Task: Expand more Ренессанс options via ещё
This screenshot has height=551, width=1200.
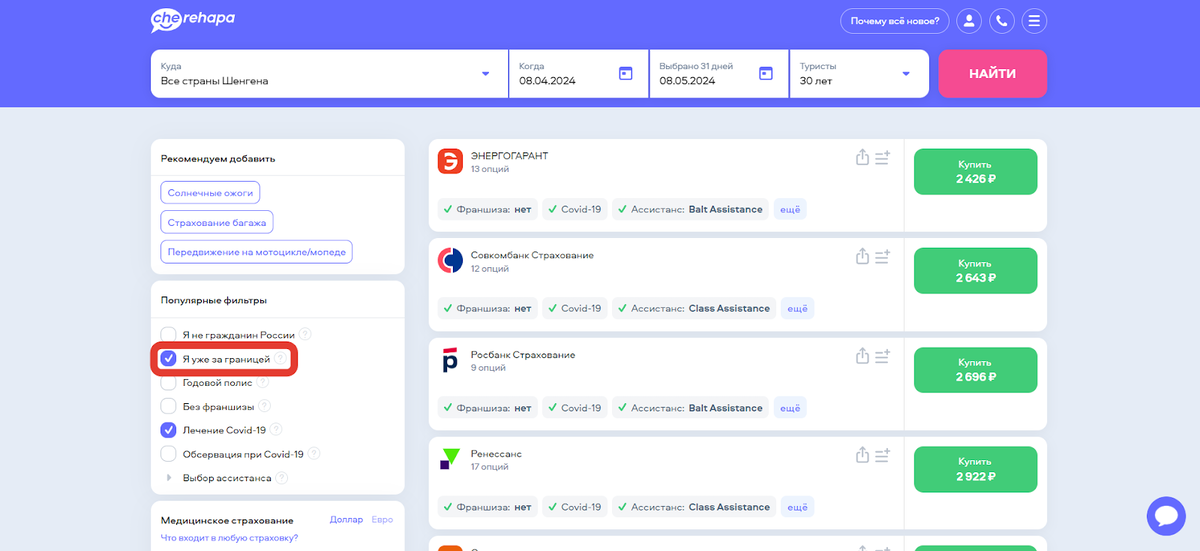Action: tap(797, 507)
